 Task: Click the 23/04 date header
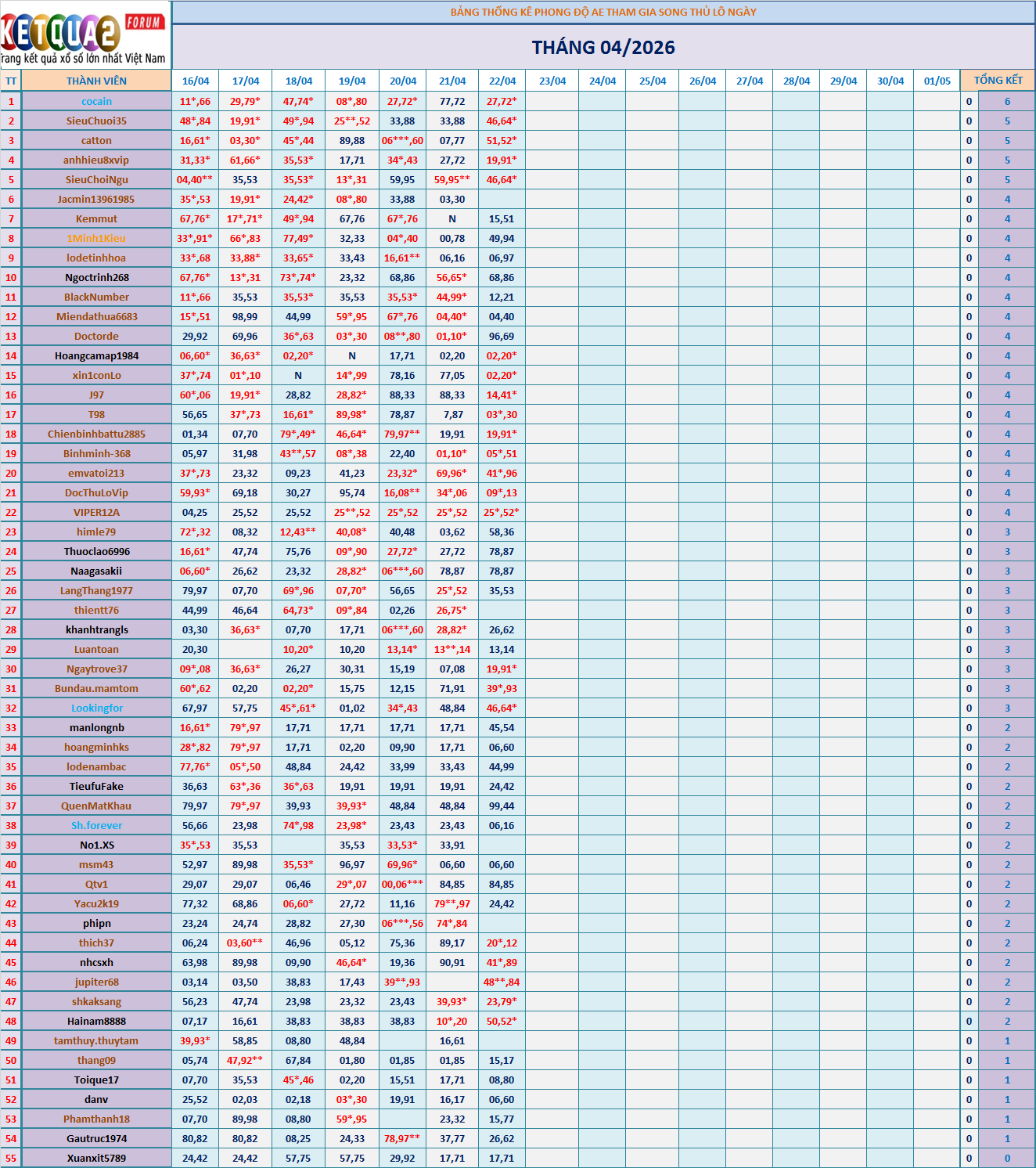pyautogui.click(x=552, y=81)
